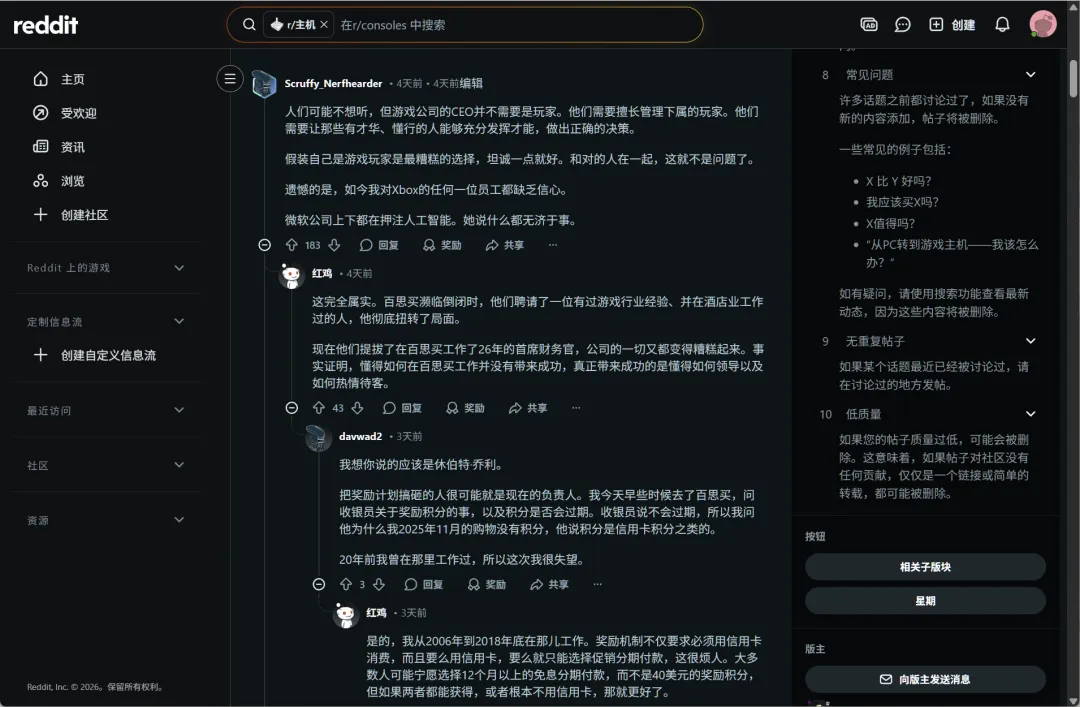Collapse the davwad2 comment thread

coord(319,584)
